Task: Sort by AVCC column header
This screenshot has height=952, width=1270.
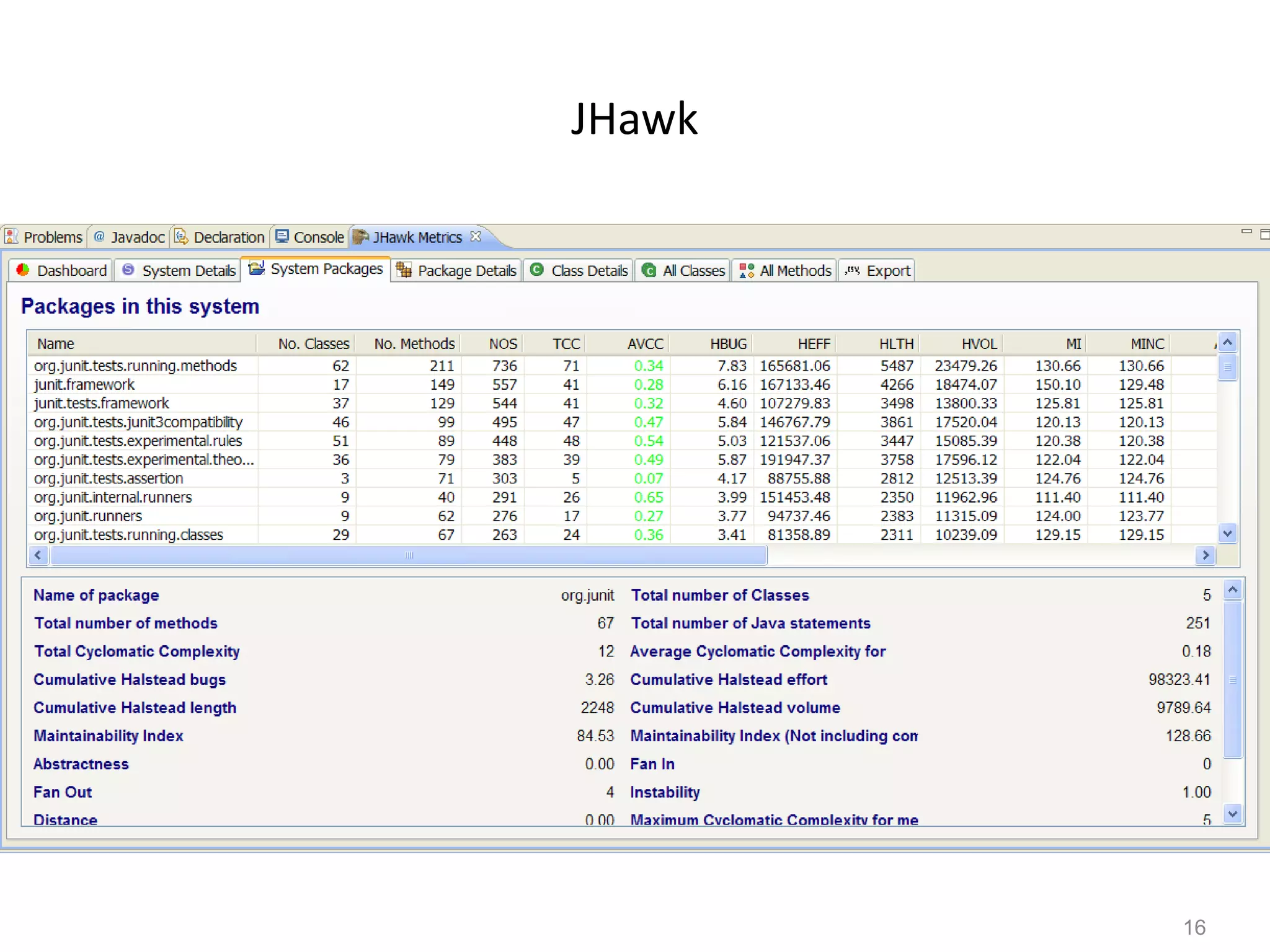Action: point(628,343)
